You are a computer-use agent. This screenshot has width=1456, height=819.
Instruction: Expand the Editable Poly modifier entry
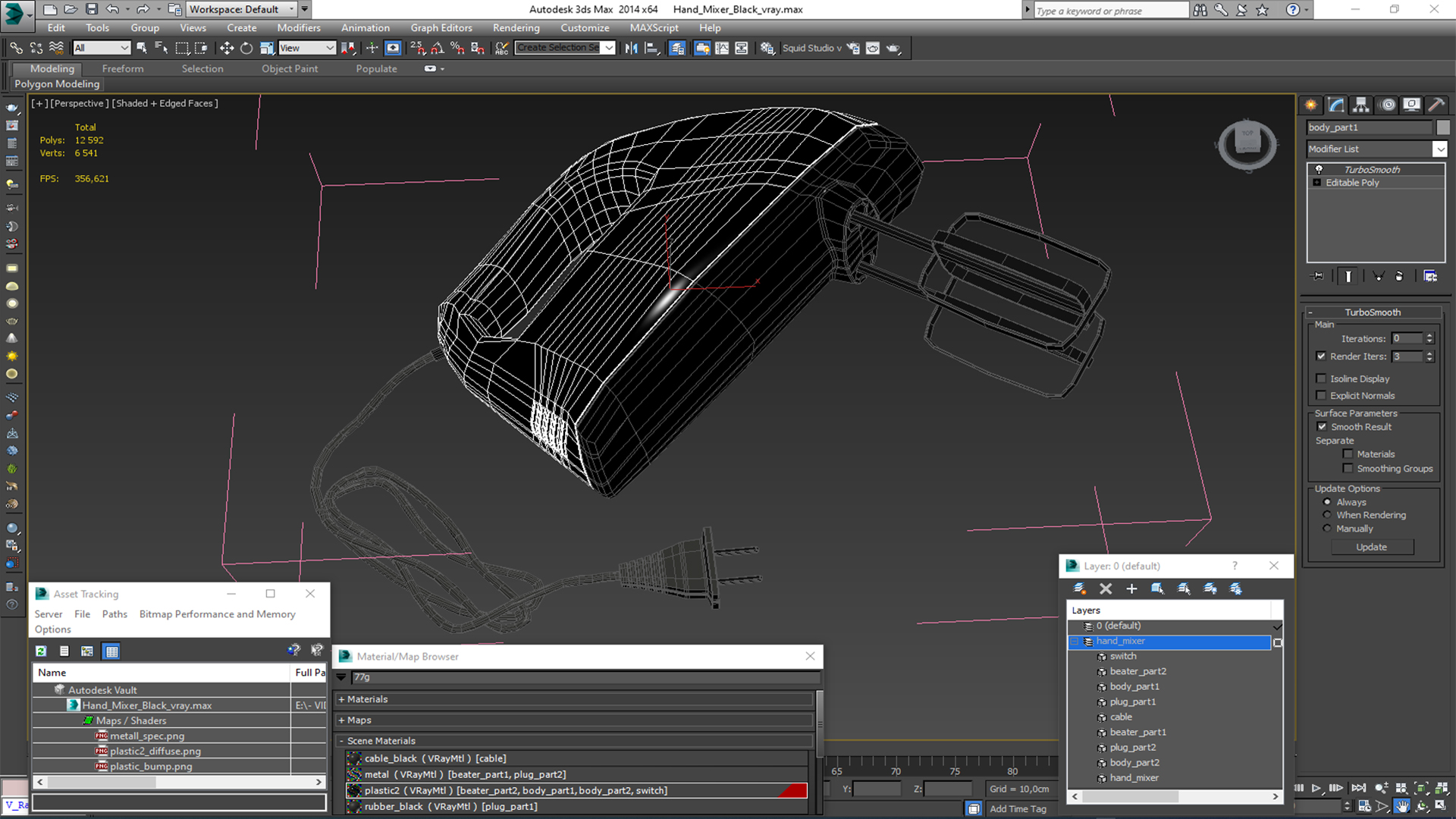pos(1317,183)
